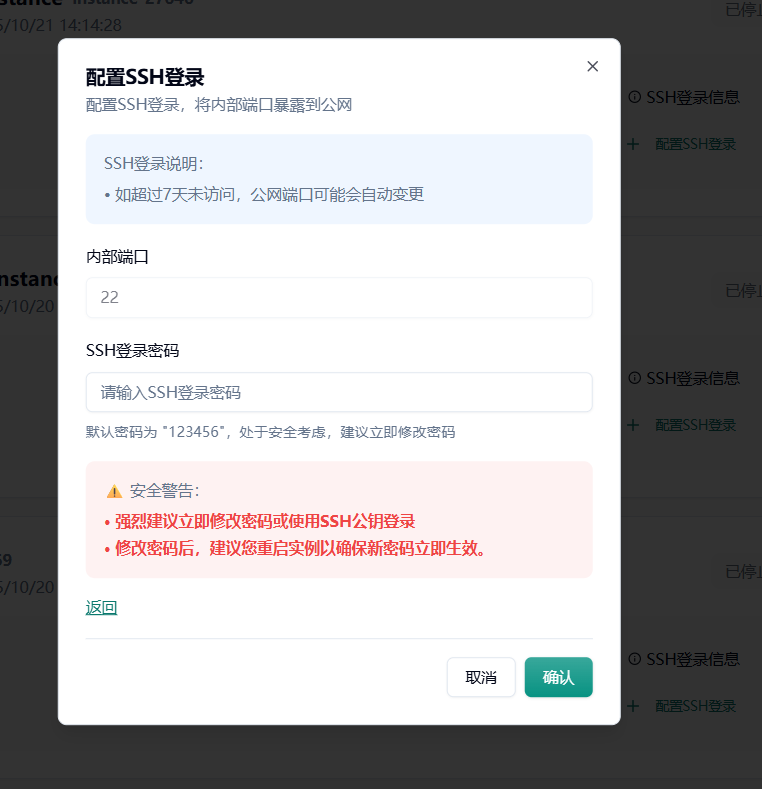
Task: Click the warning triangle icon beside 安全警告
Action: pos(114,491)
